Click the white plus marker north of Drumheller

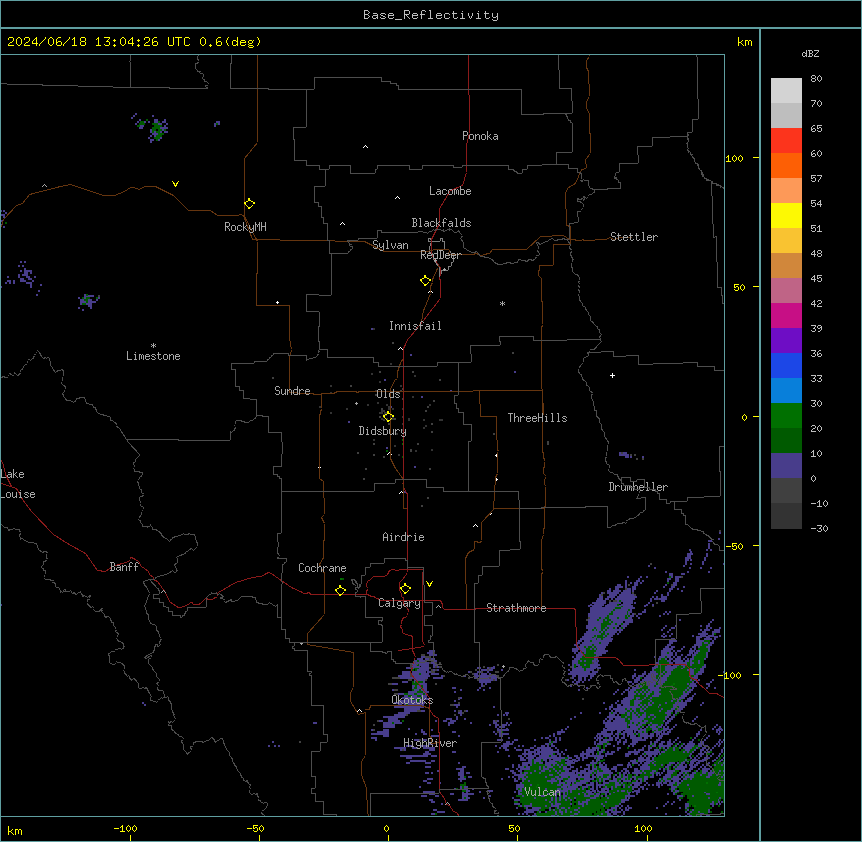point(612,375)
